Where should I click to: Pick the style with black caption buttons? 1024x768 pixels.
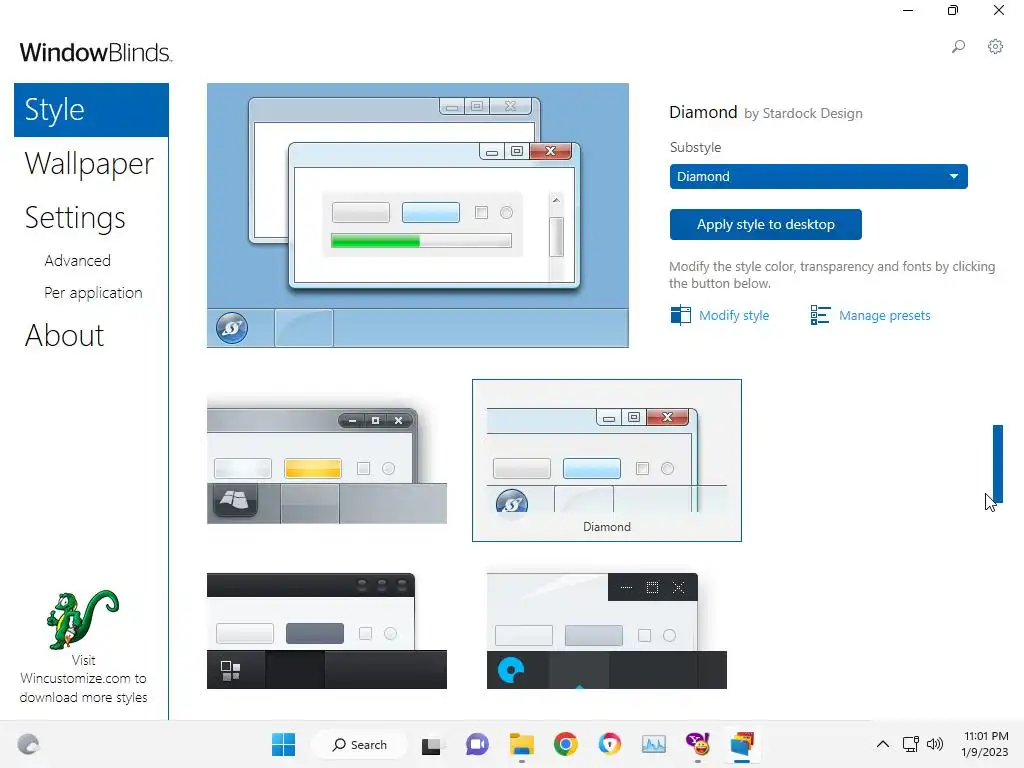pyautogui.click(x=607, y=631)
